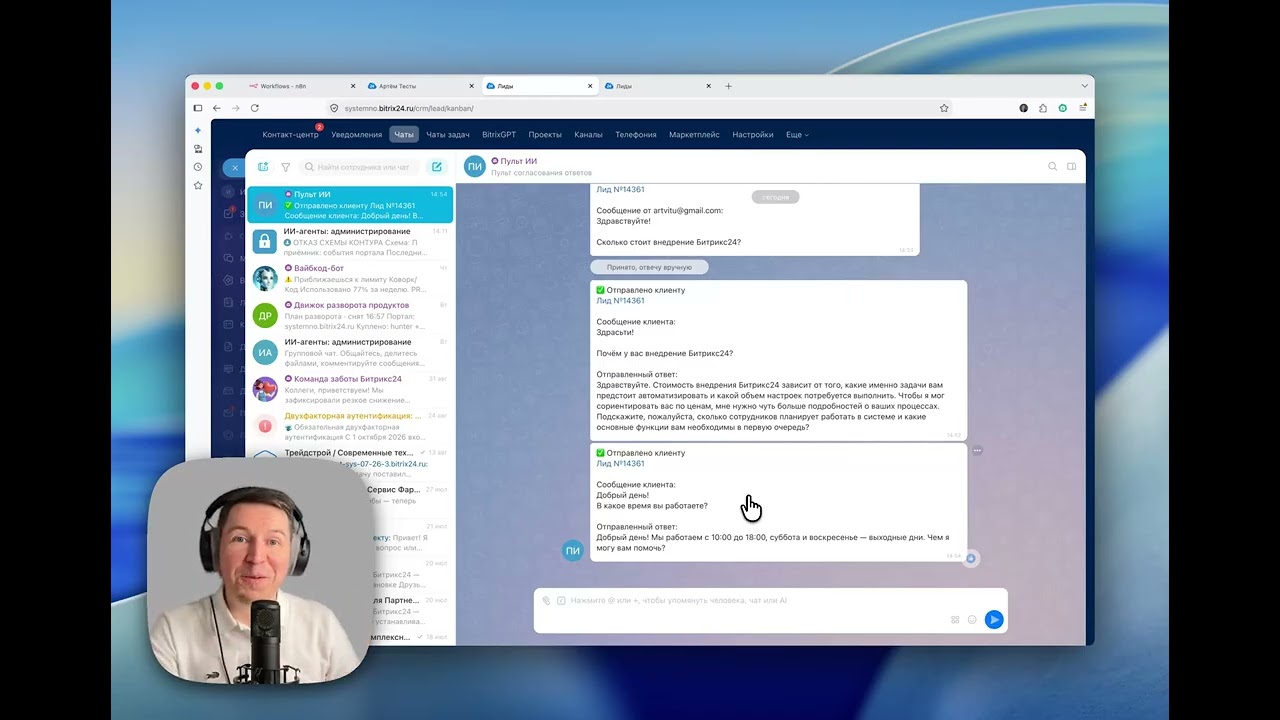
Task: Open the first Лид №14361 link near the top of chat
Action: (x=620, y=189)
